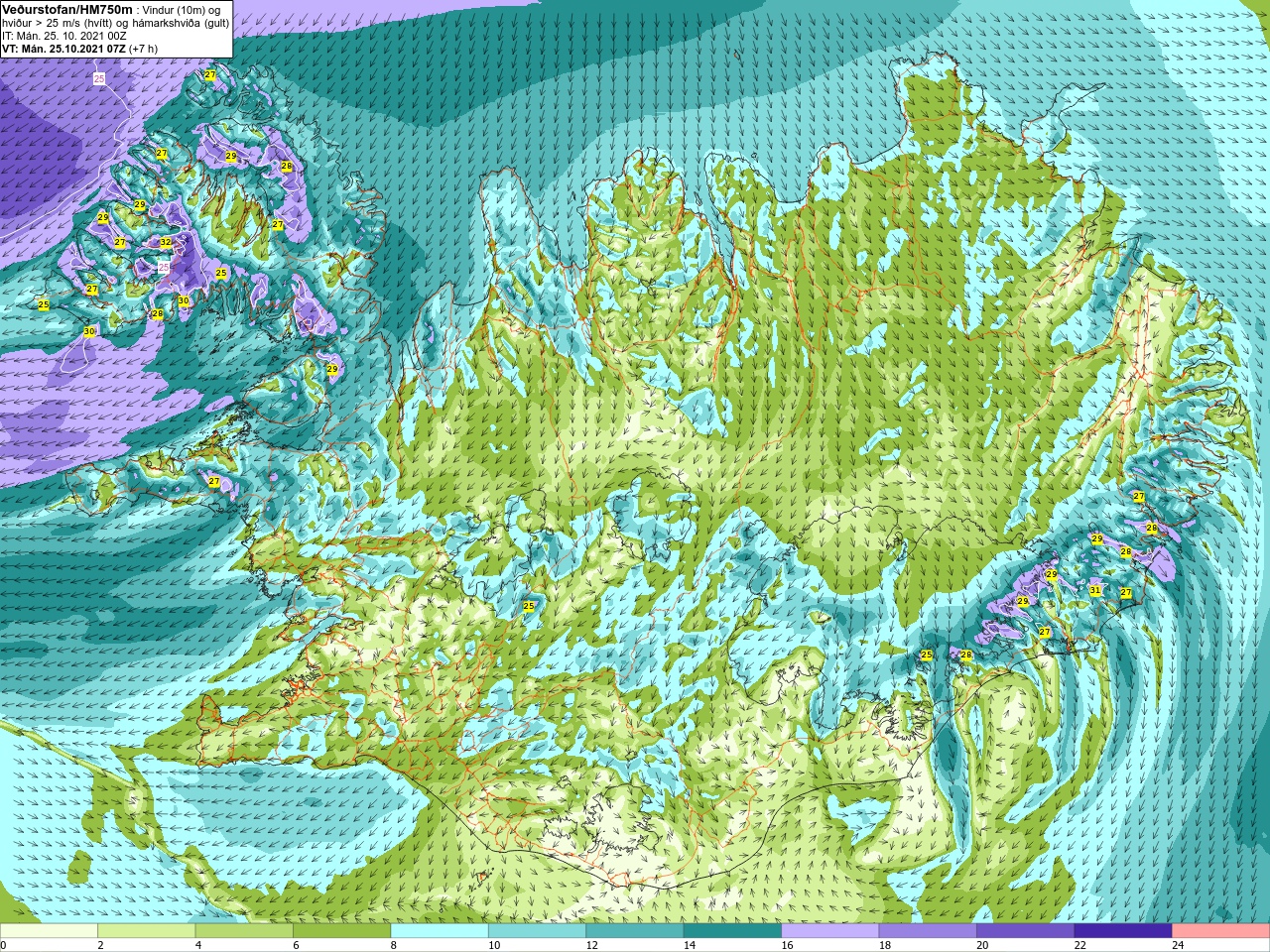Select the 2–4 m/s light green legend swatch

[x=146, y=931]
